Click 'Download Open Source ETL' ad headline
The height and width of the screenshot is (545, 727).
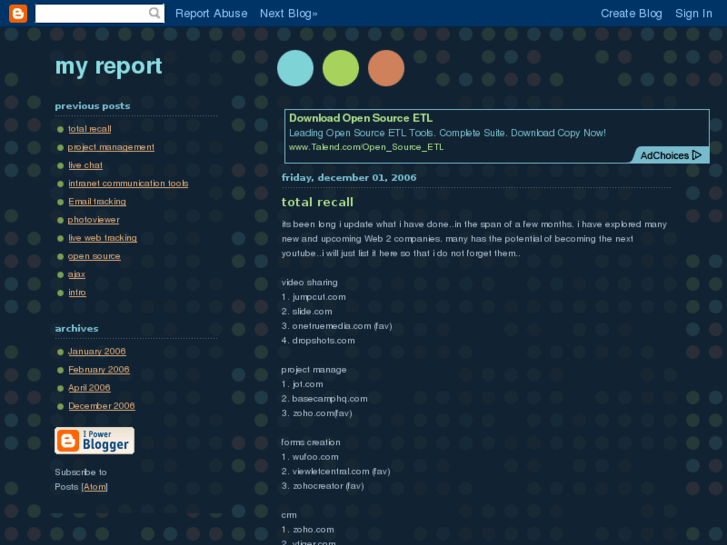coord(361,118)
